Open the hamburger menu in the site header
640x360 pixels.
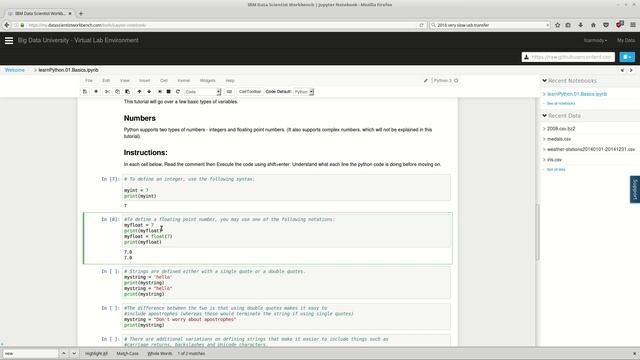9,40
